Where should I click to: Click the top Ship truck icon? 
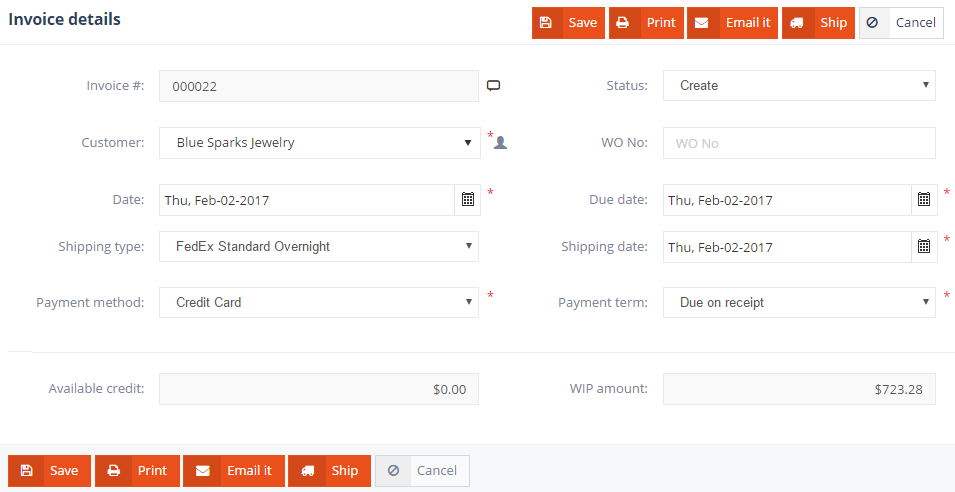click(x=797, y=23)
